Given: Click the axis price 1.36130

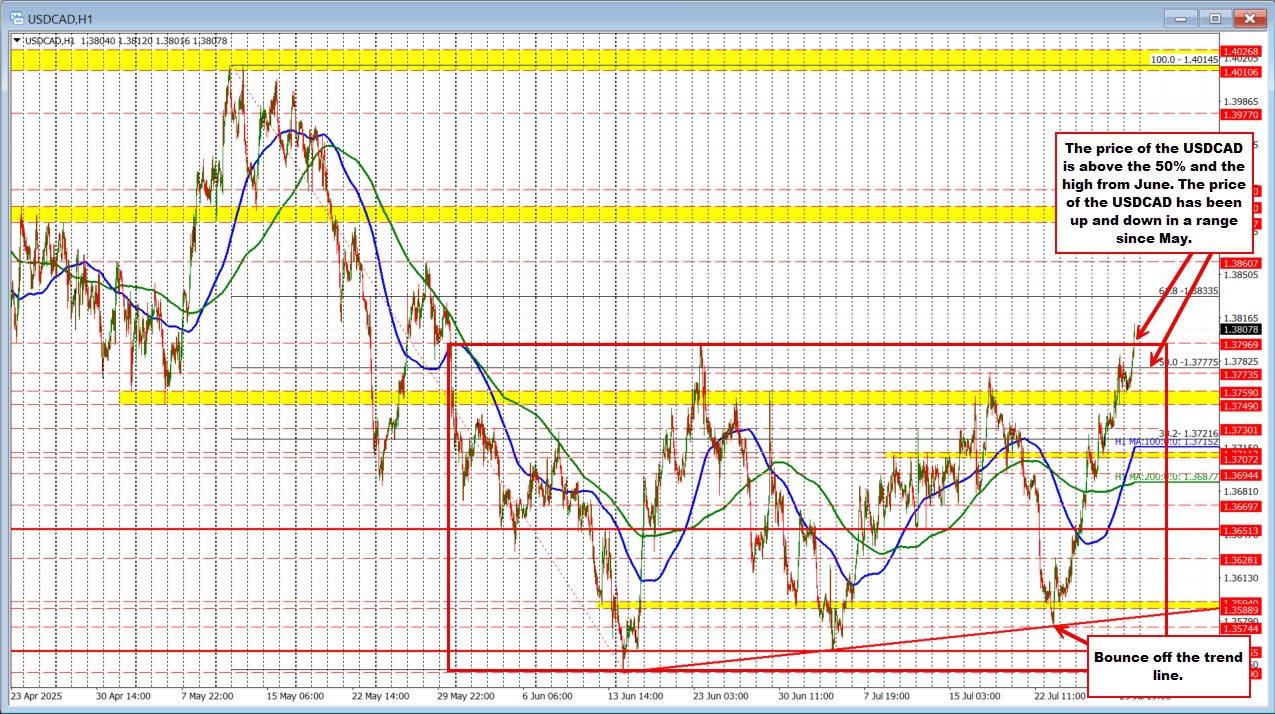Looking at the screenshot, I should [x=1241, y=578].
